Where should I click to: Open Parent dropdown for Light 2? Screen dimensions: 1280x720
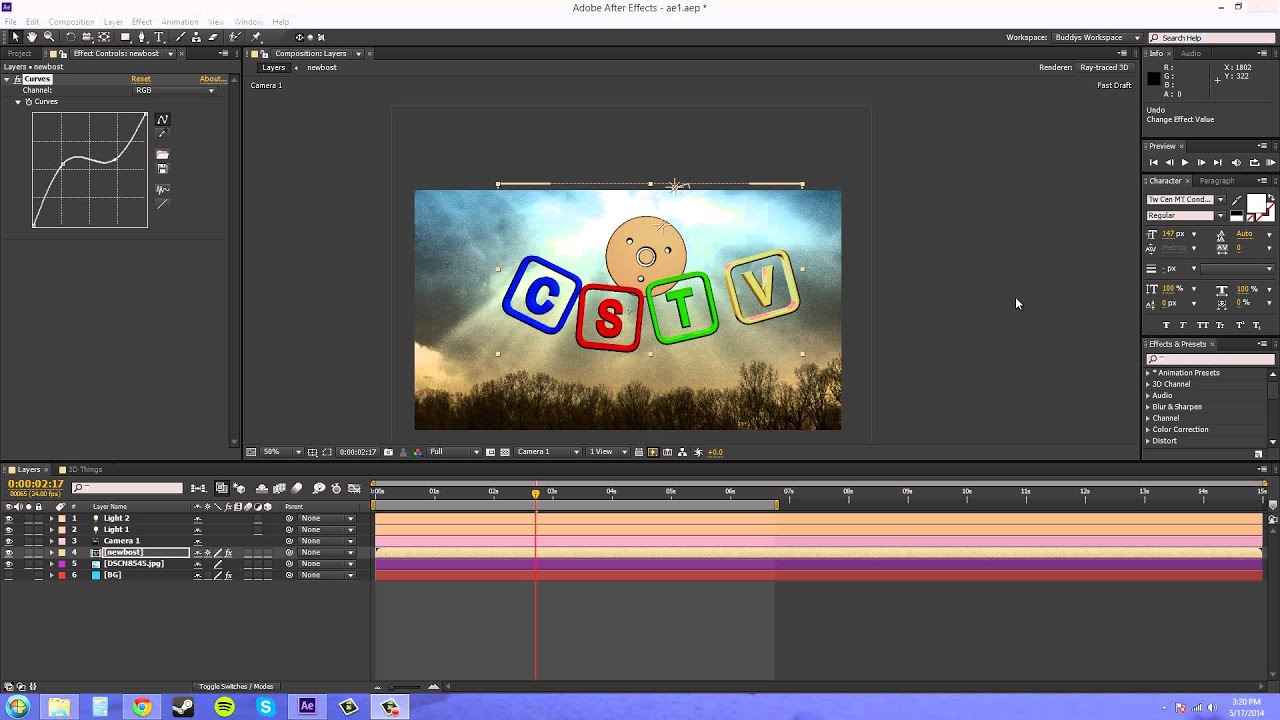pos(327,518)
